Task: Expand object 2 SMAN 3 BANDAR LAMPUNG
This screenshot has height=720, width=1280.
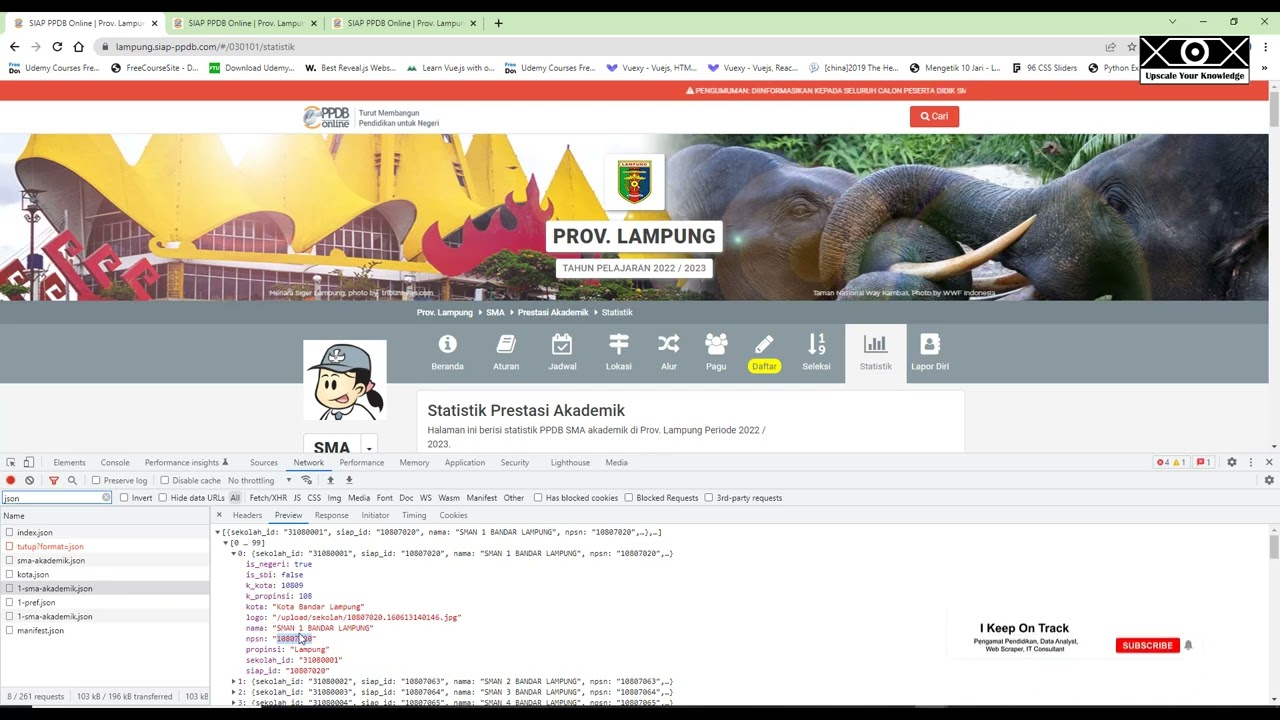Action: [x=234, y=693]
